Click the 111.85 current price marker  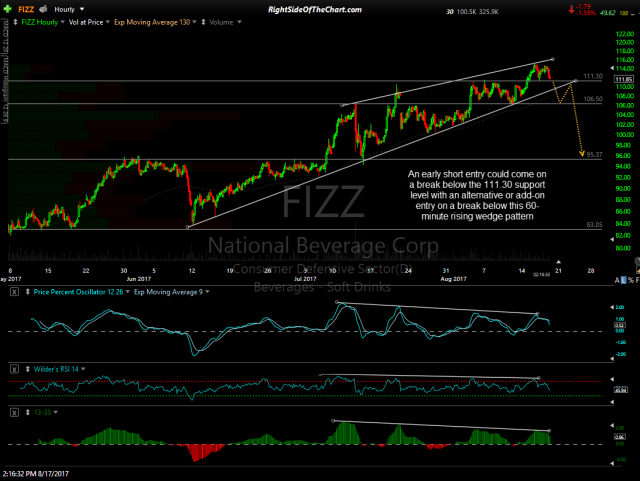621,80
